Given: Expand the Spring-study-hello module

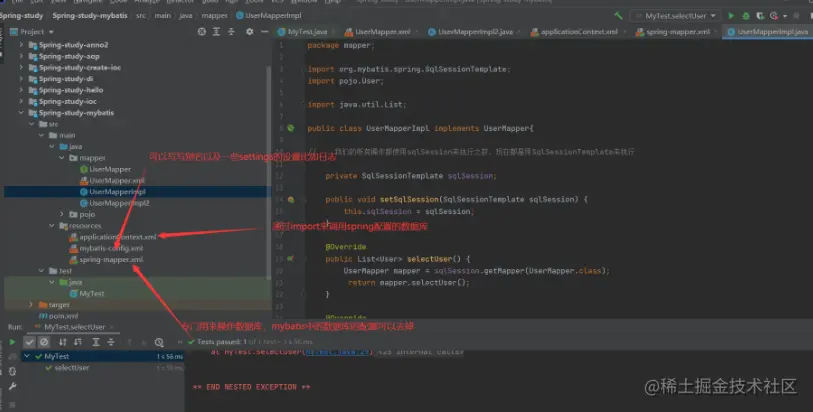Looking at the screenshot, I should 21,90.
